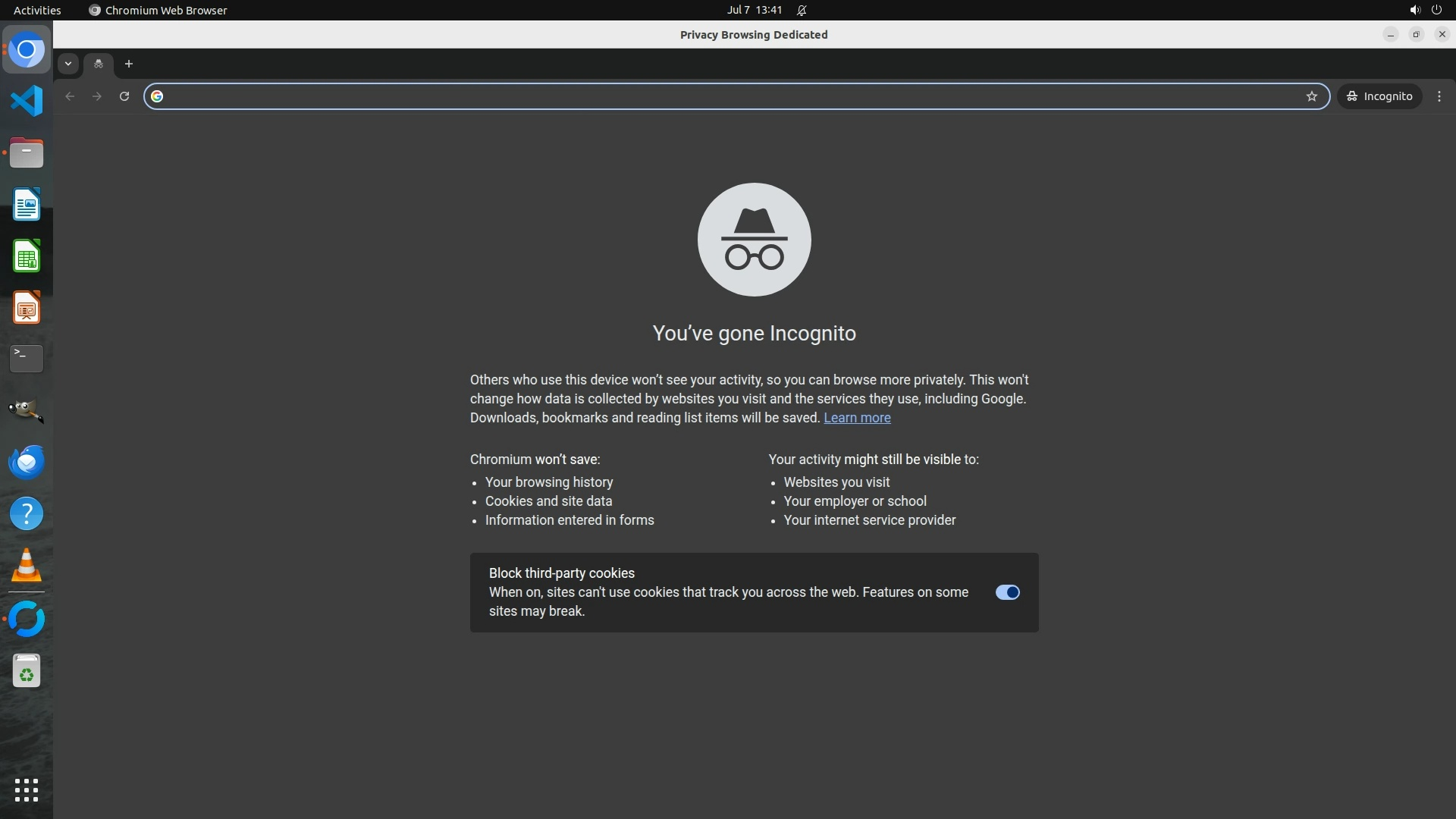Viewport: 1456px width, 819px height.
Task: Open the Activities overview
Action: tap(37, 10)
